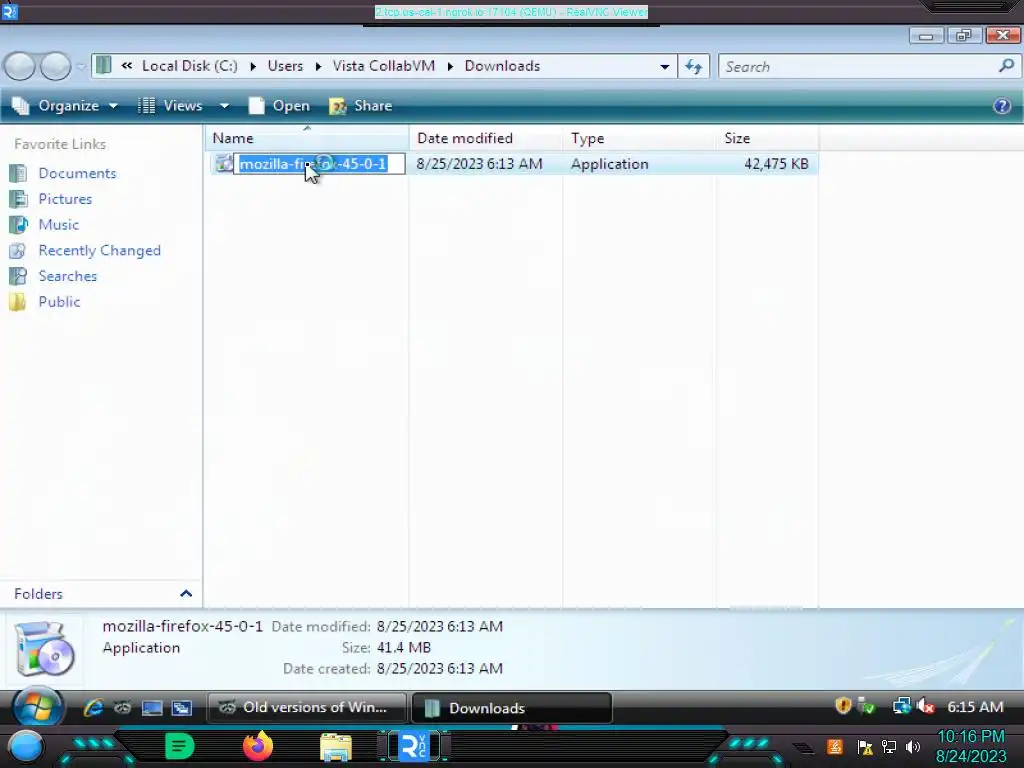Click the mozilla-firefox installer icon in the file list
The image size is (1024, 768).
tap(223, 164)
